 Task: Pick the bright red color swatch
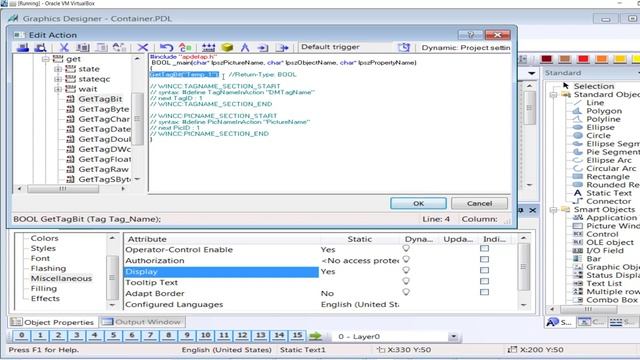tap(583, 59)
